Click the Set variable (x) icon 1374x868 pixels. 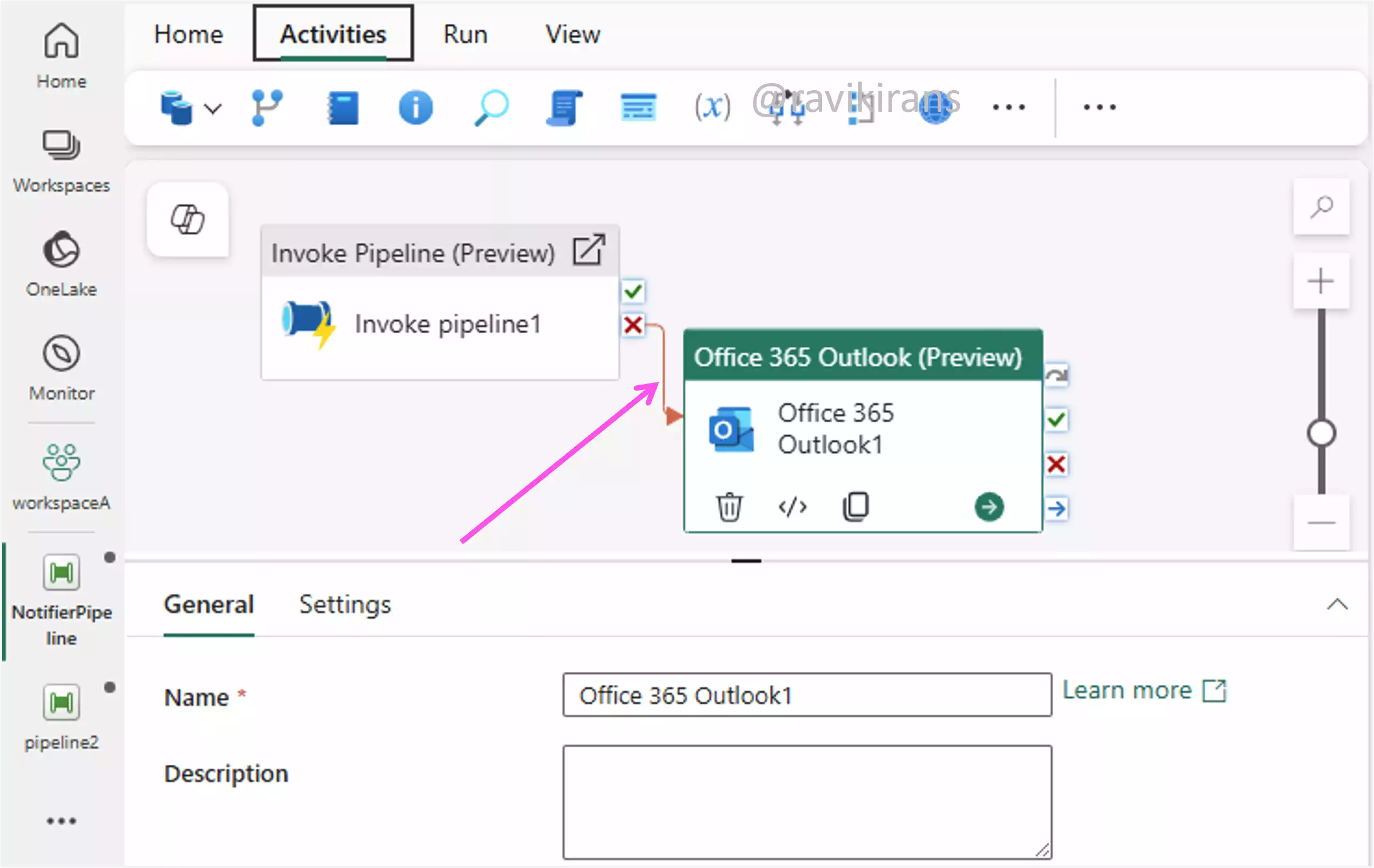coord(712,107)
